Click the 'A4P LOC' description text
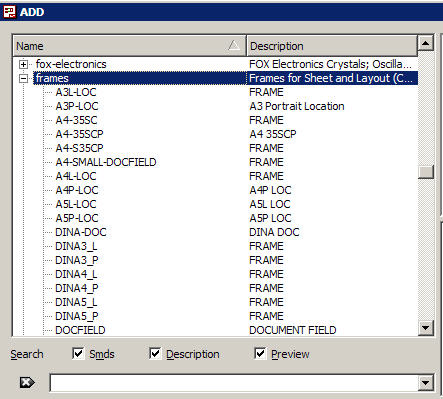The height and width of the screenshot is (399, 443). pyautogui.click(x=270, y=190)
